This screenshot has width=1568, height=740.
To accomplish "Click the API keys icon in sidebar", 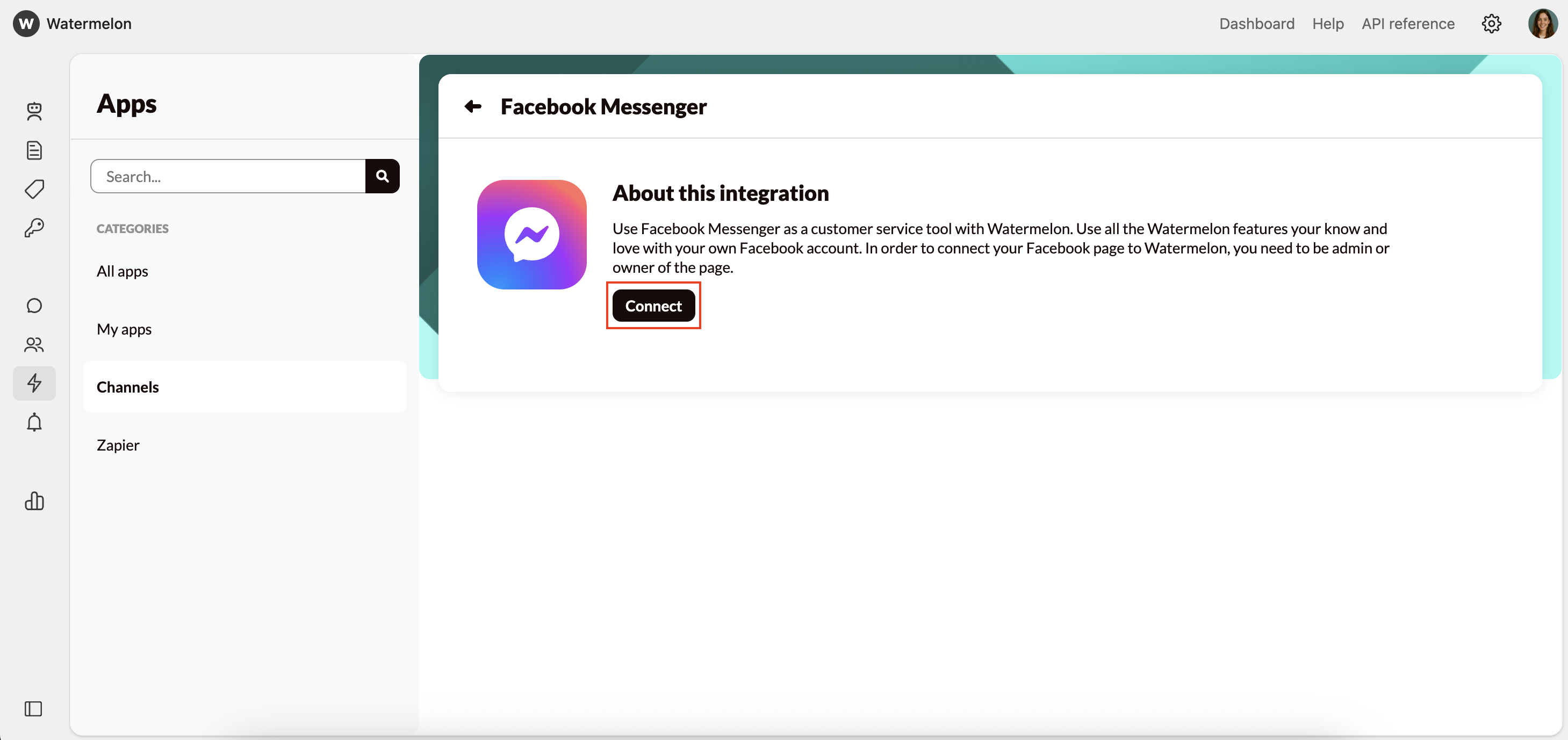I will [34, 228].
